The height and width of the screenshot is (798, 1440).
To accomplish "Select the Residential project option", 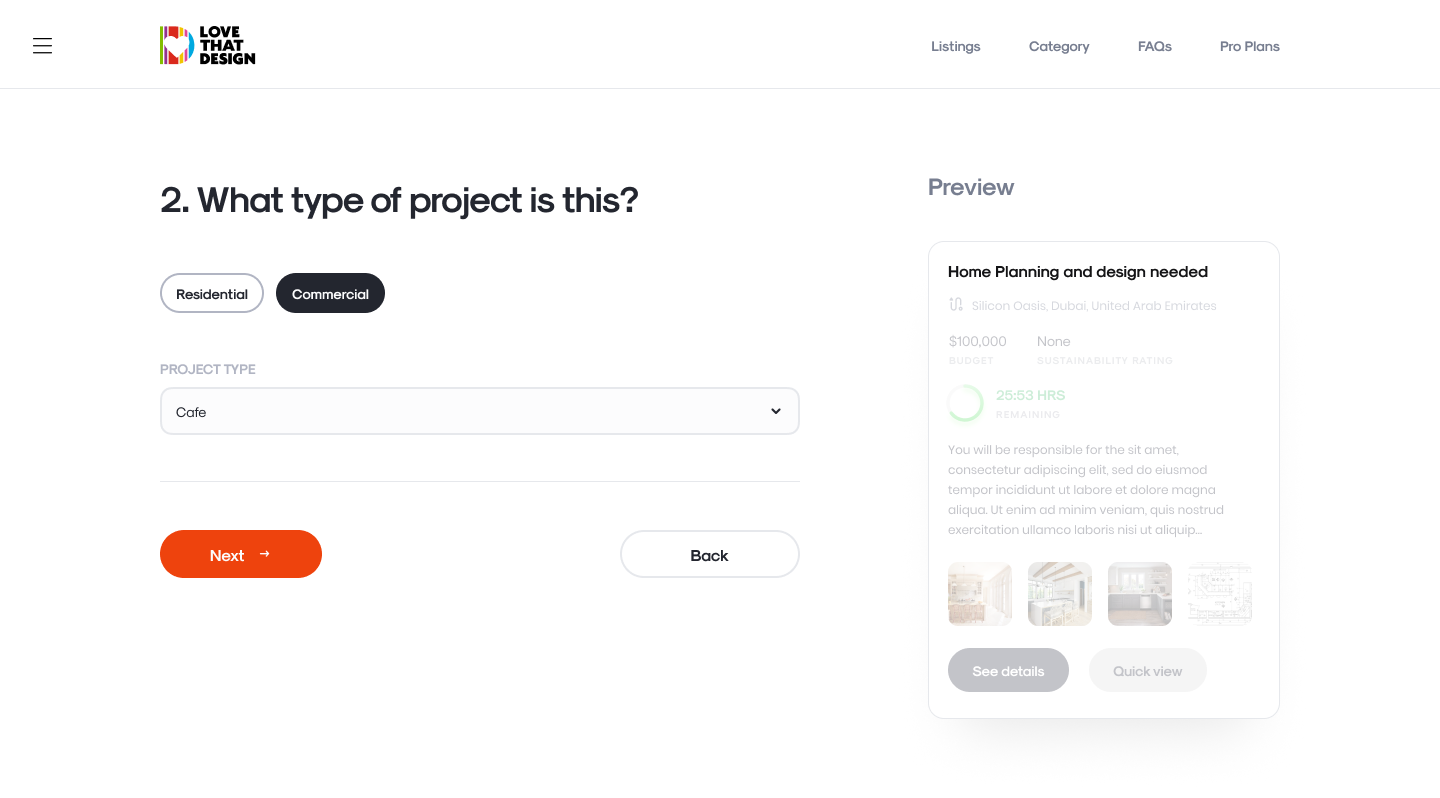I will pyautogui.click(x=212, y=293).
